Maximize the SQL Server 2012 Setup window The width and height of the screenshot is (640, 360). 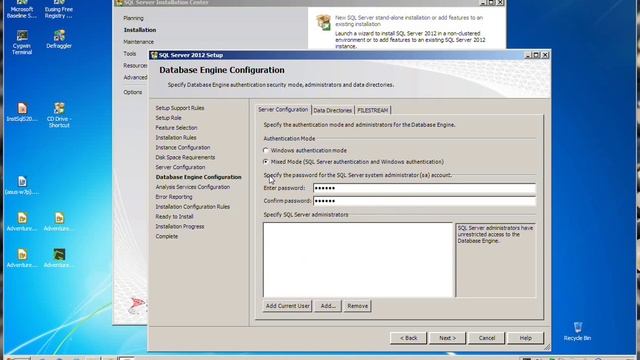[x=536, y=55]
